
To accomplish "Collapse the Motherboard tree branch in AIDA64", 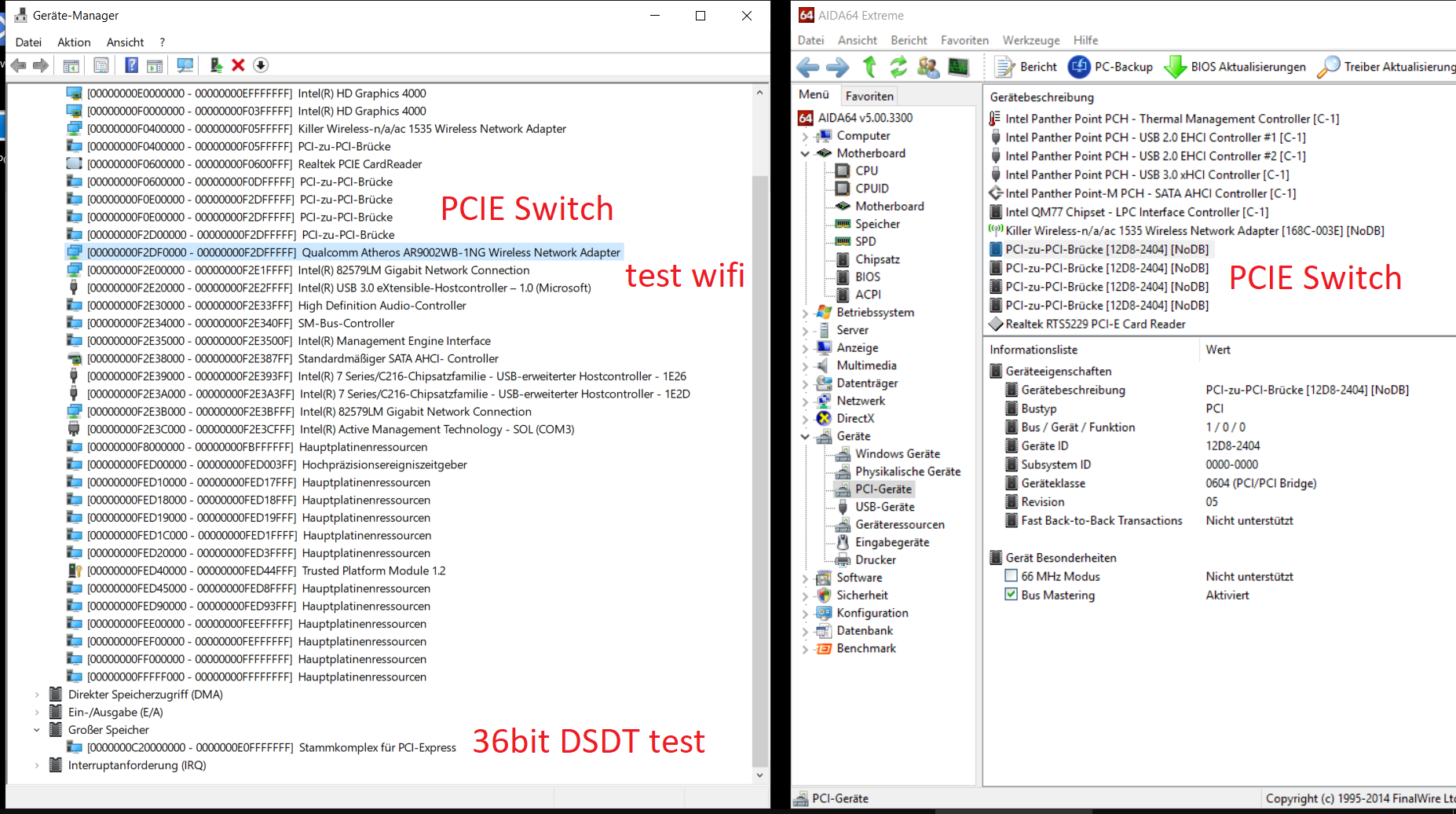I will point(805,153).
